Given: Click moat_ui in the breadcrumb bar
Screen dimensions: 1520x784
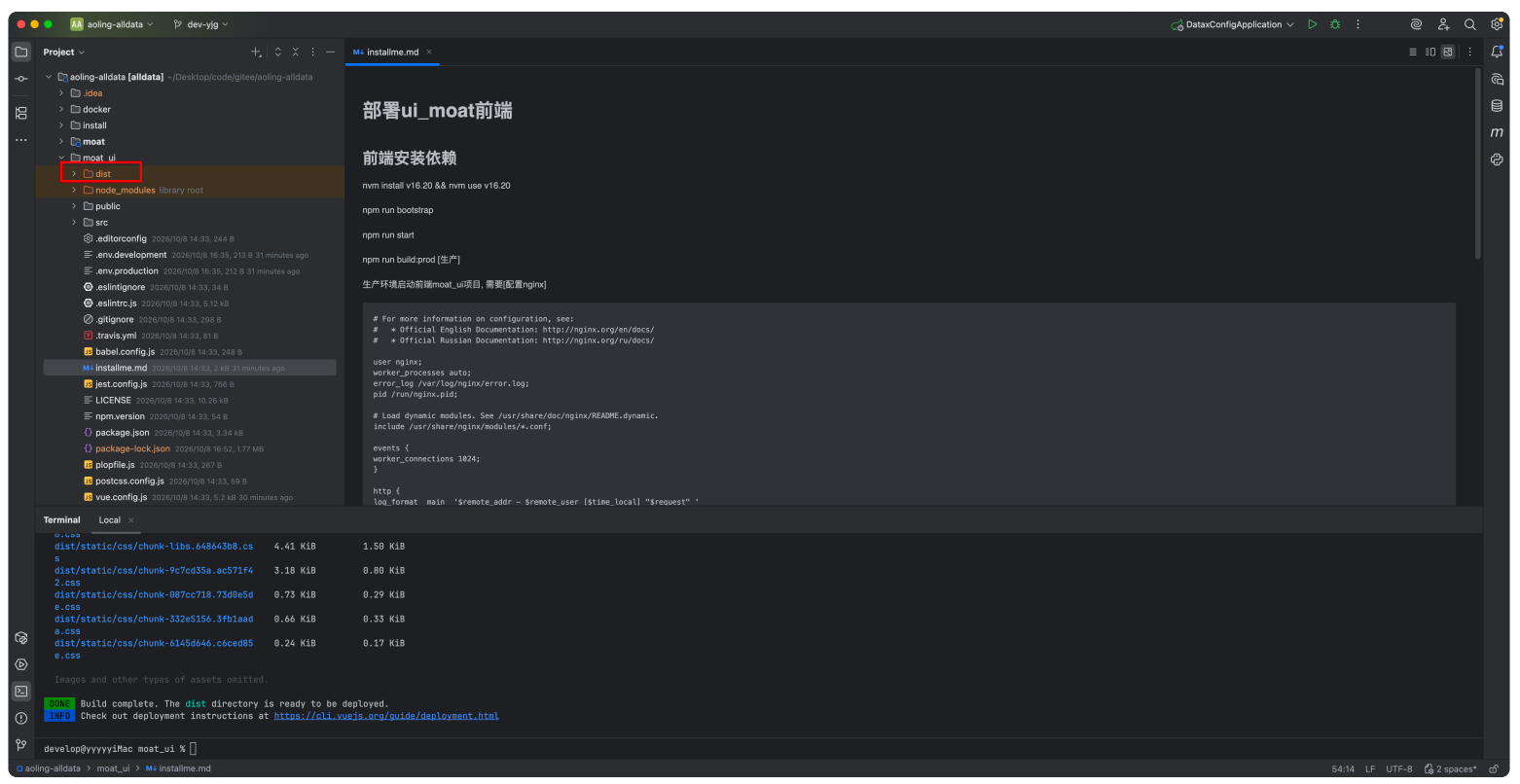Looking at the screenshot, I should (x=113, y=768).
